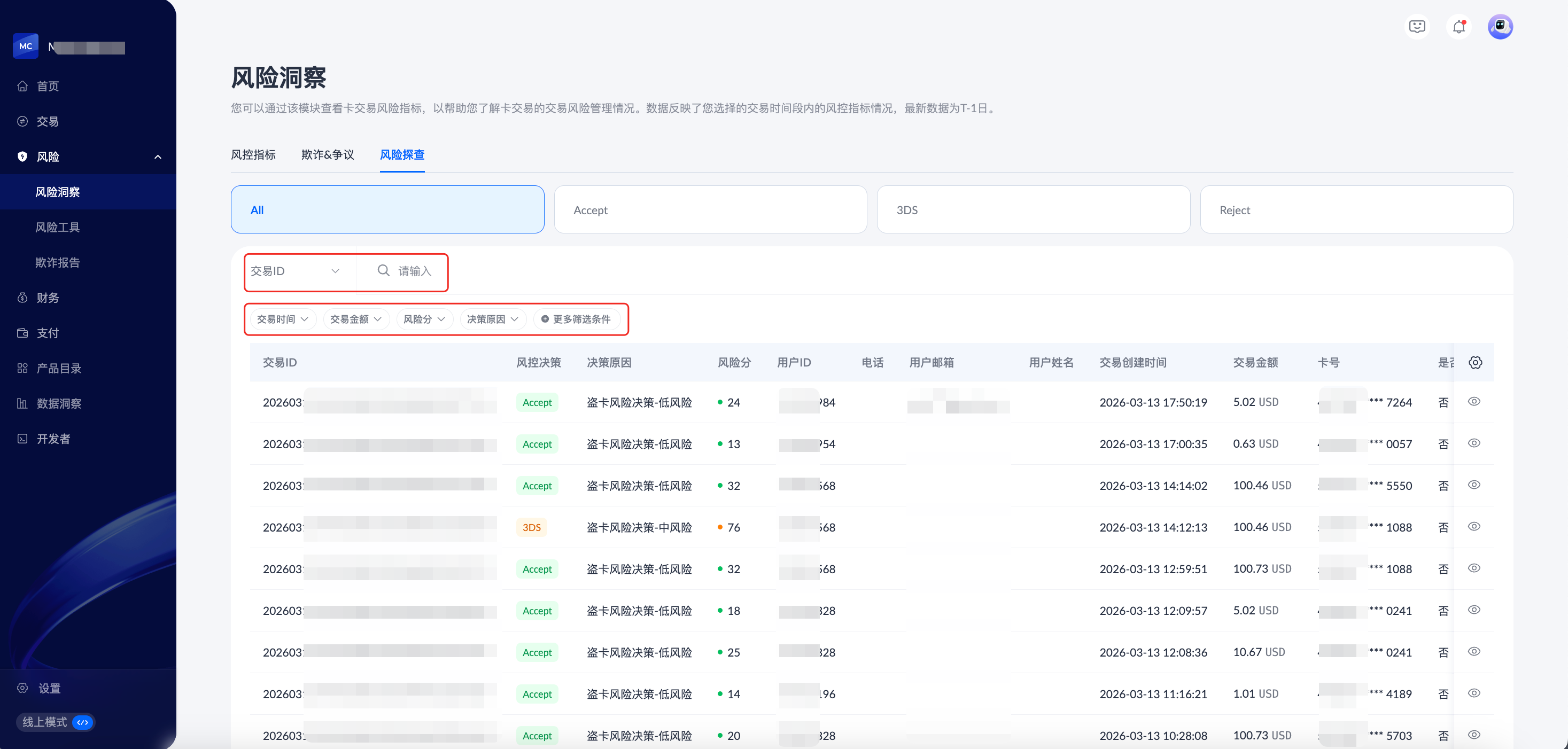Open 设置 settings at sidebar bottom
This screenshot has width=1568, height=749.
point(49,688)
